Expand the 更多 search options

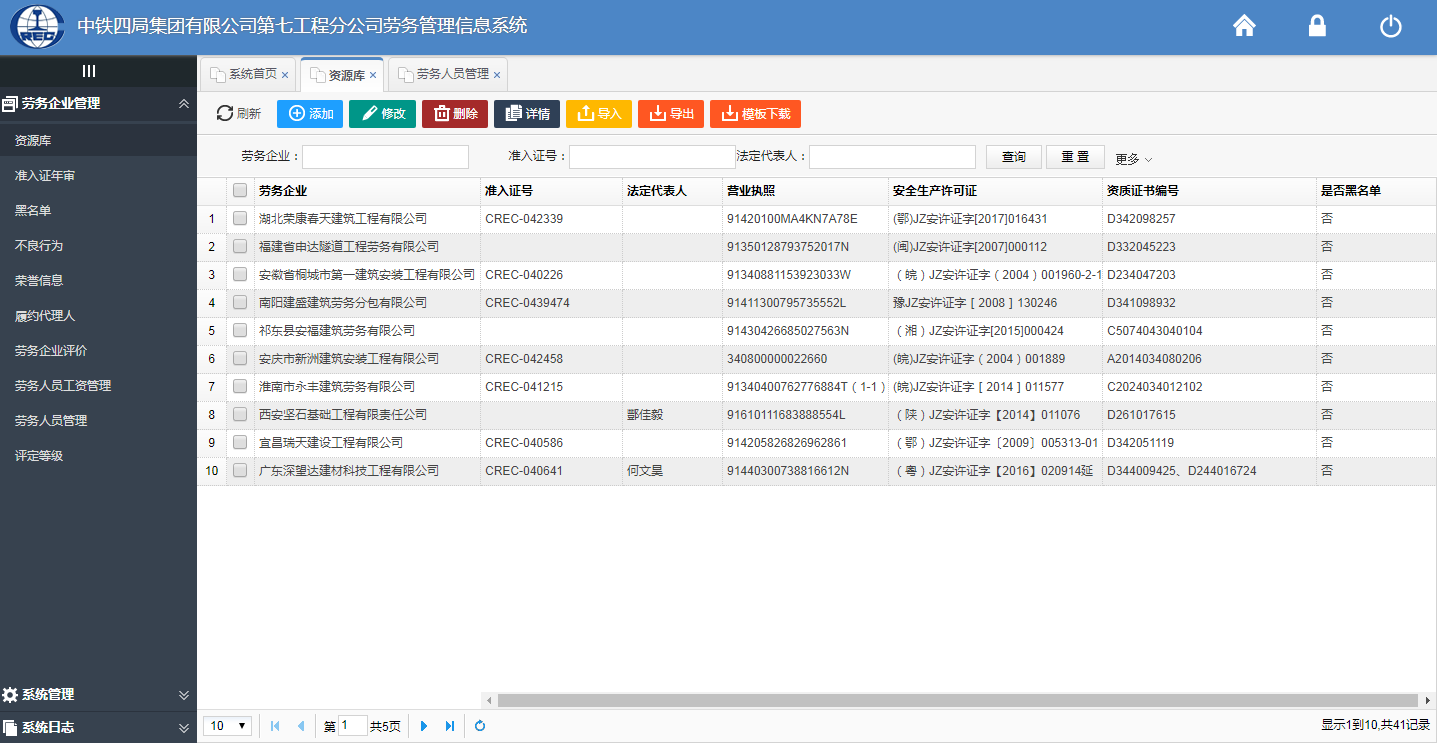(1134, 159)
